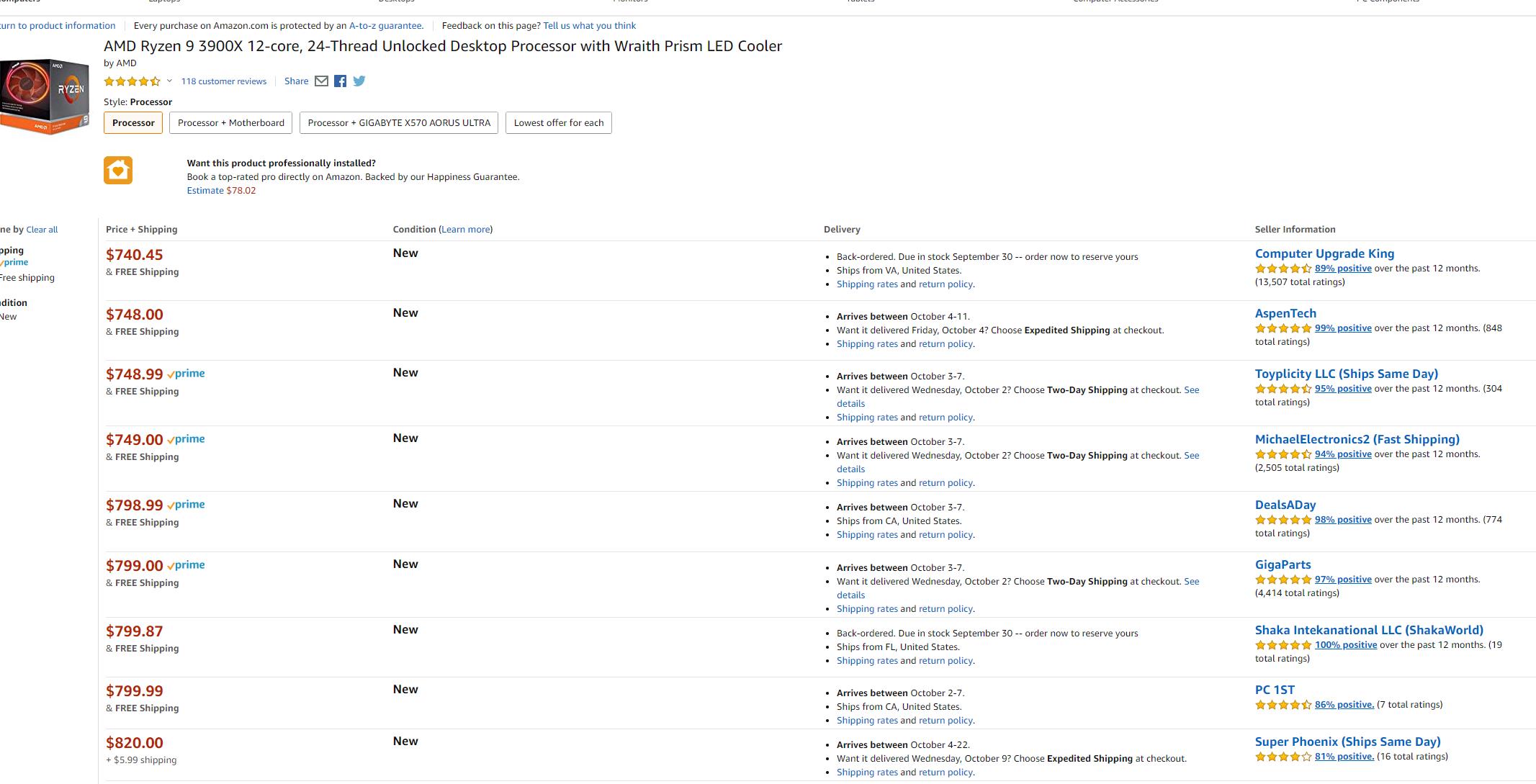Click 100% positive rating for ShakaWorld

tap(1346, 645)
